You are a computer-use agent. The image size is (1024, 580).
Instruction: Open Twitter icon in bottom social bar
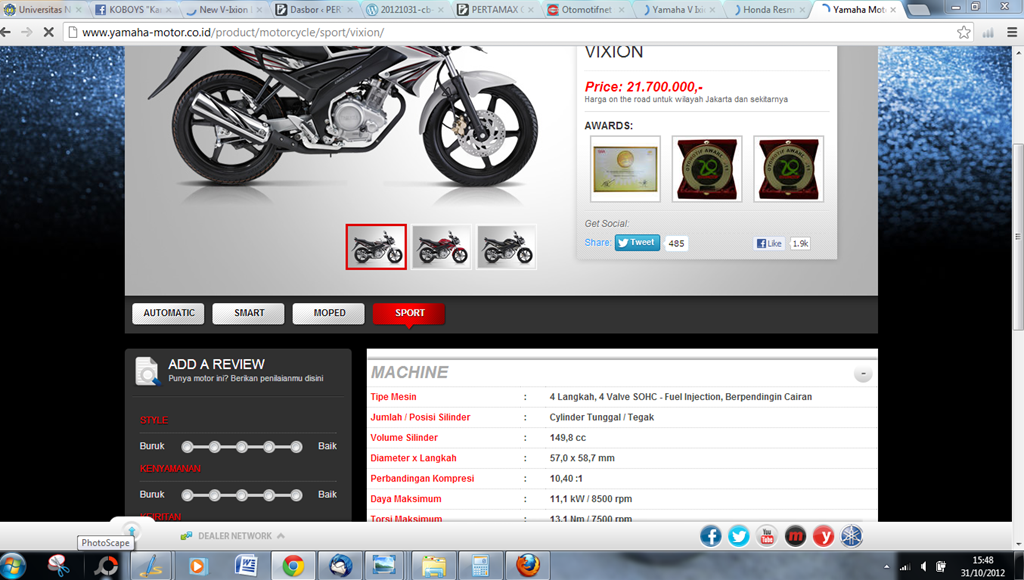[739, 536]
